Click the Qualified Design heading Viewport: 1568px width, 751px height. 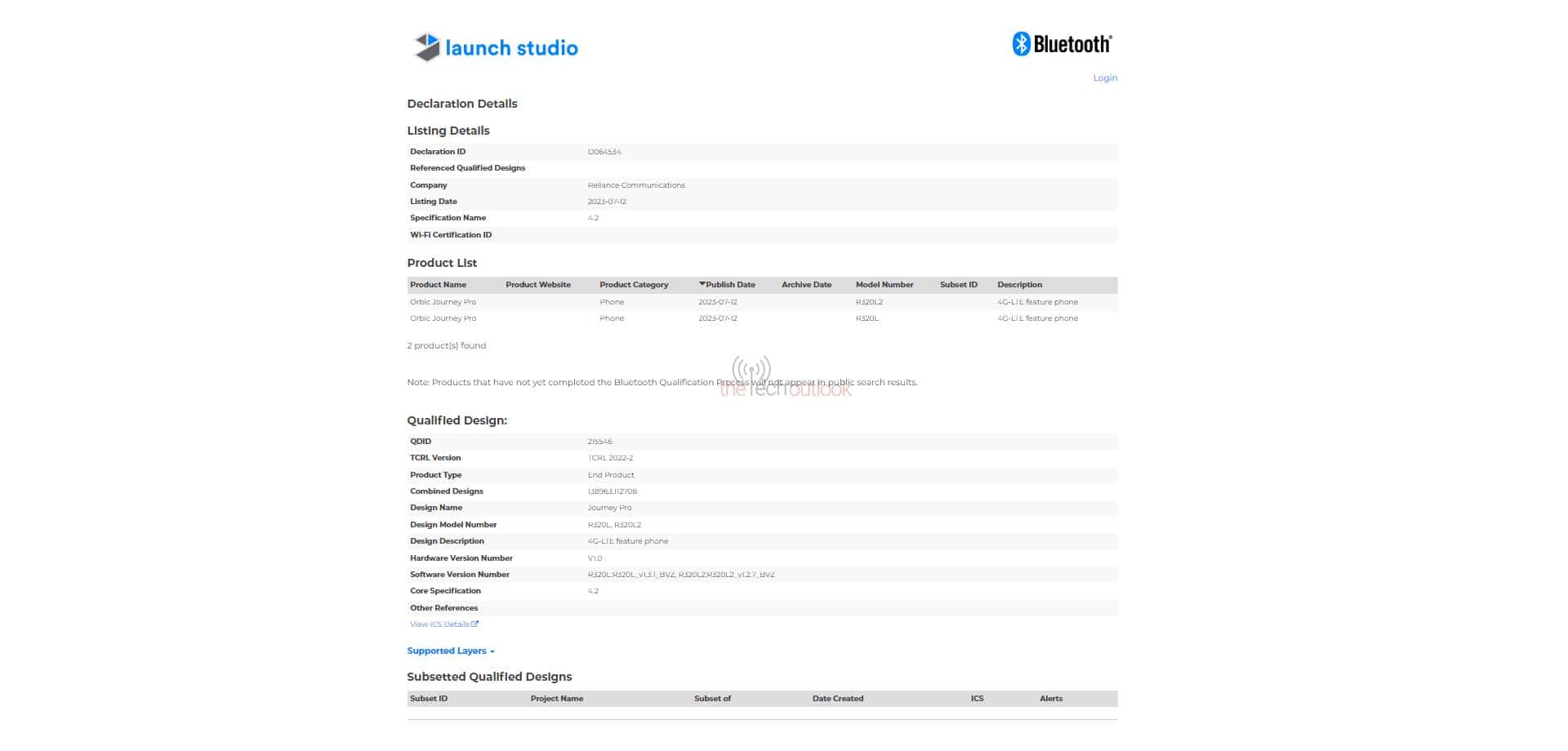coord(457,420)
